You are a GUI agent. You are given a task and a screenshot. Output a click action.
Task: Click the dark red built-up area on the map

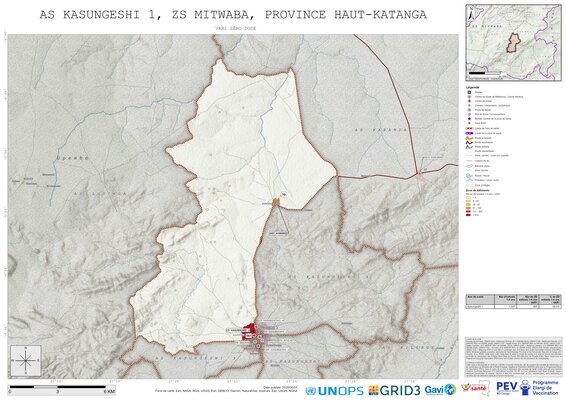248,331
